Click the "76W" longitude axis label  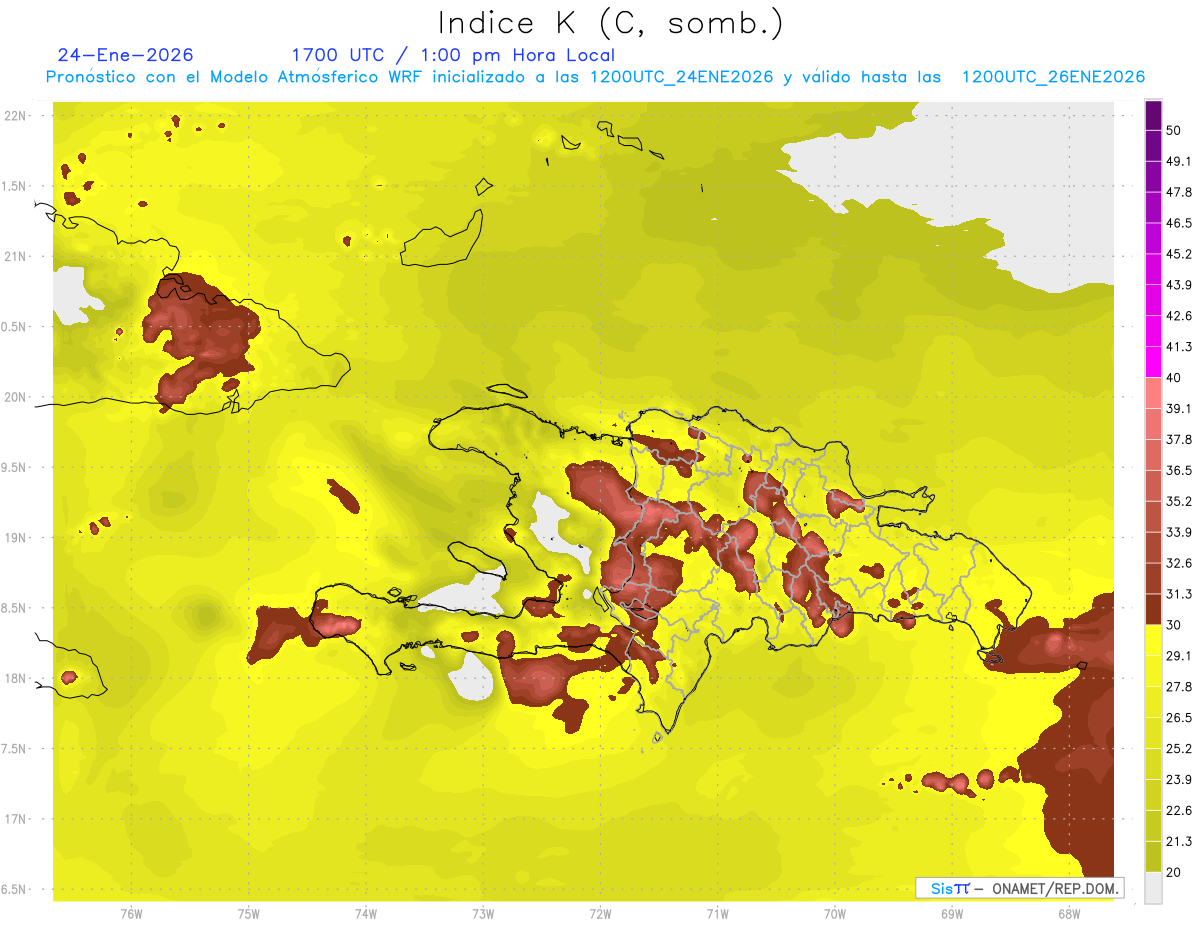point(131,914)
